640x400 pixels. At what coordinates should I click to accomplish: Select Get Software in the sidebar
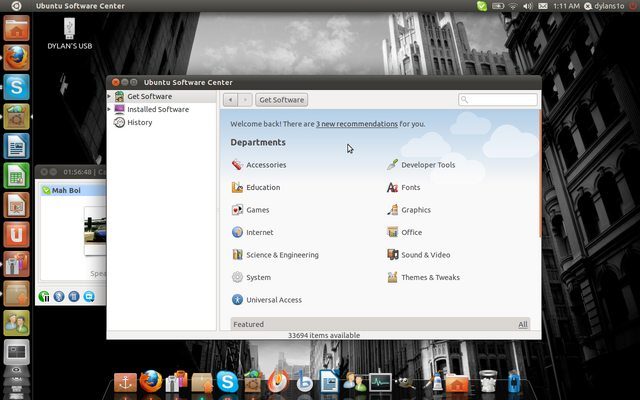pyautogui.click(x=162, y=96)
